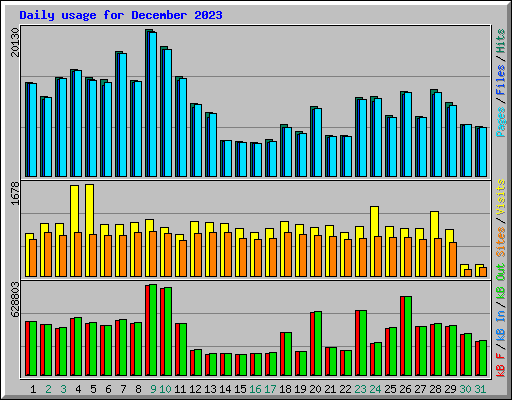The height and width of the screenshot is (400, 512).
Task: Click day label 10 on the x-axis
Action: [165, 389]
